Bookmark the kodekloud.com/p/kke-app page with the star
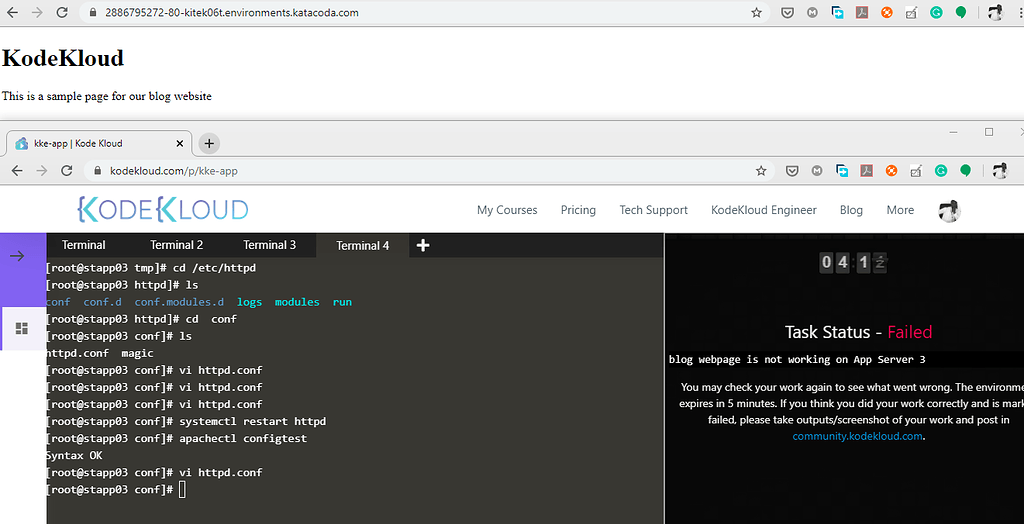 click(761, 171)
